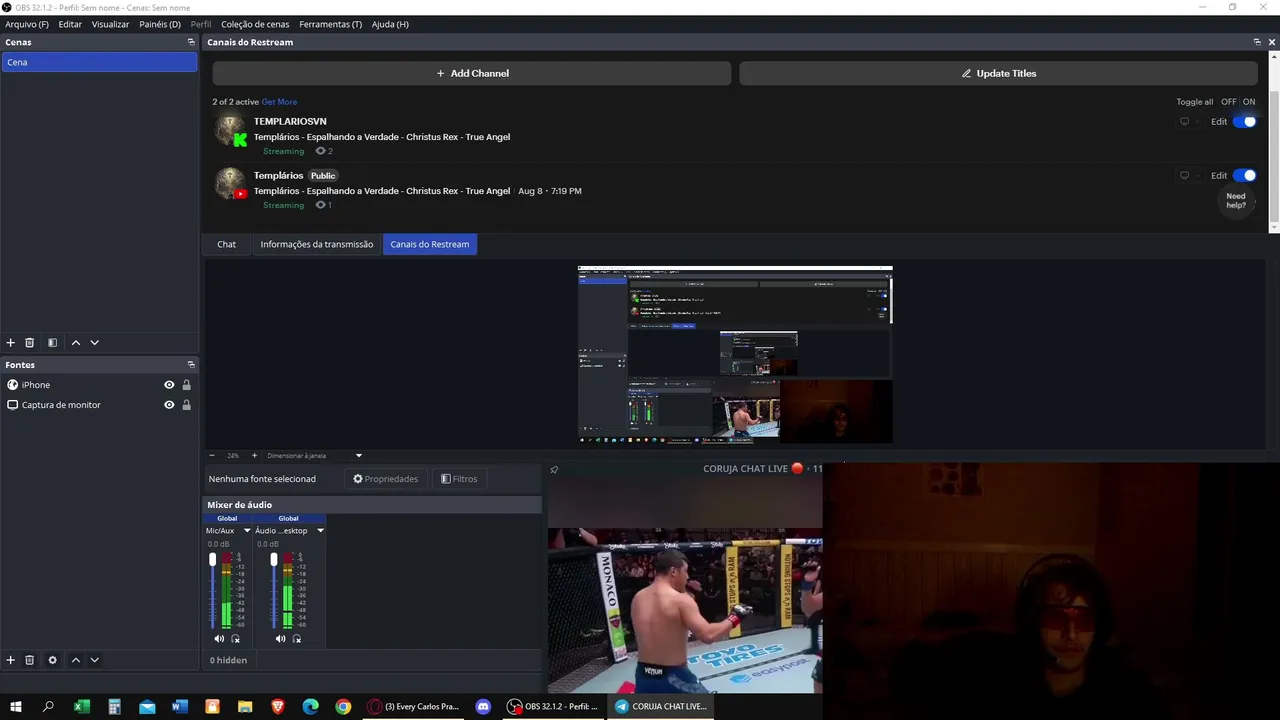
Task: Move the scene down in the Cenas list
Action: 95,343
